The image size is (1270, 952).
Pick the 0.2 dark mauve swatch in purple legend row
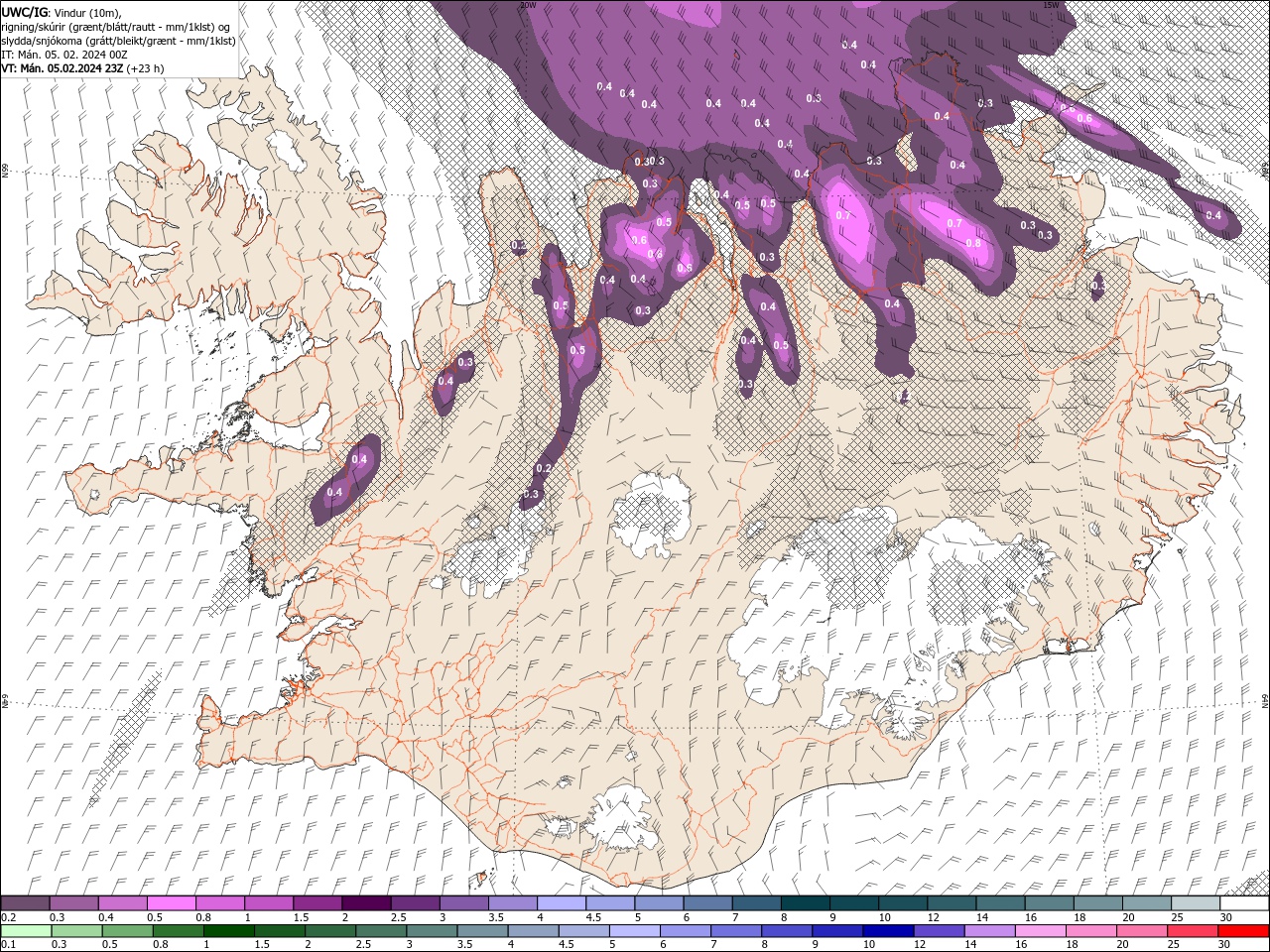pyautogui.click(x=25, y=903)
